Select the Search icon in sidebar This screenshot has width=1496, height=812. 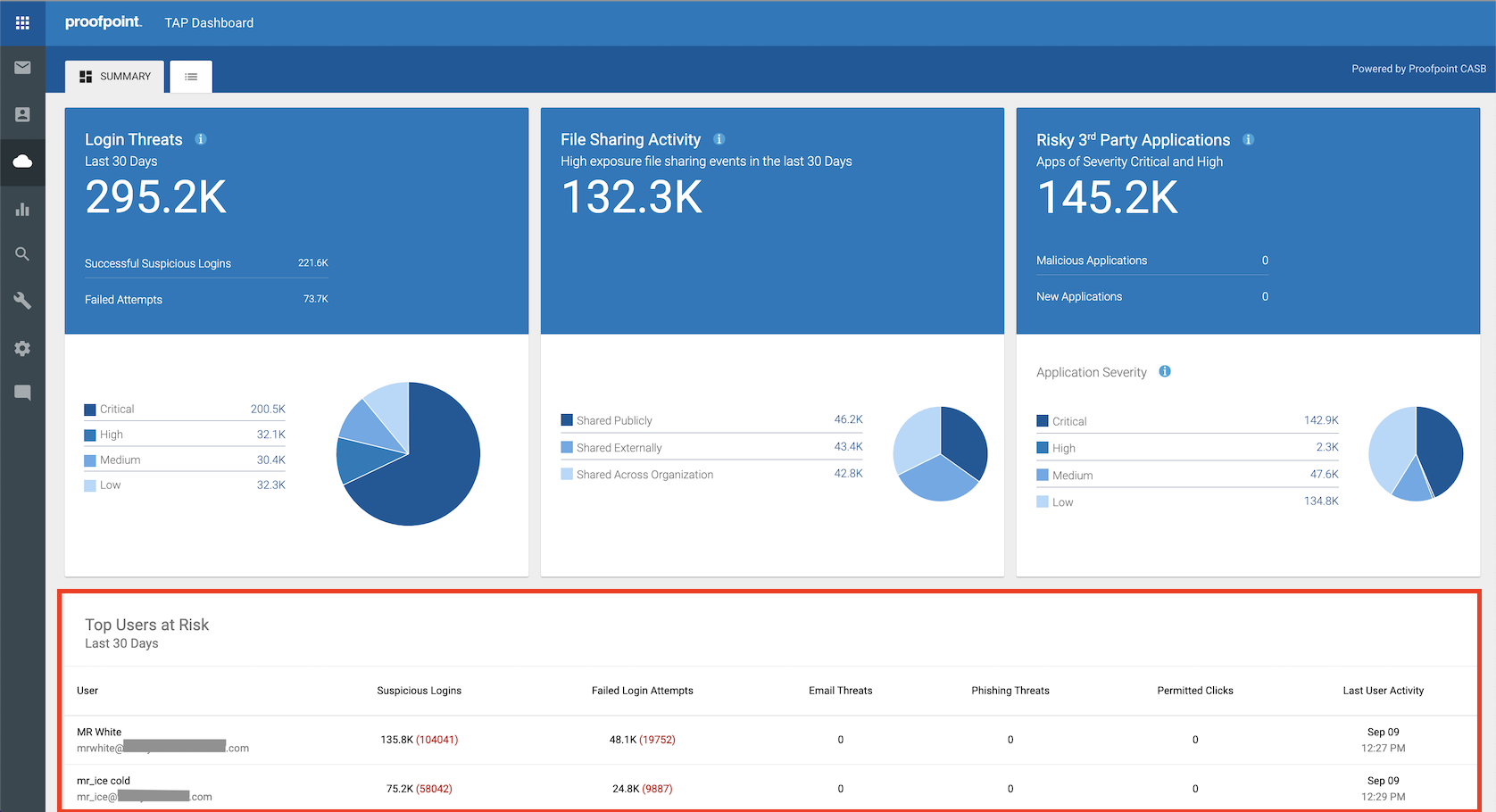[22, 254]
